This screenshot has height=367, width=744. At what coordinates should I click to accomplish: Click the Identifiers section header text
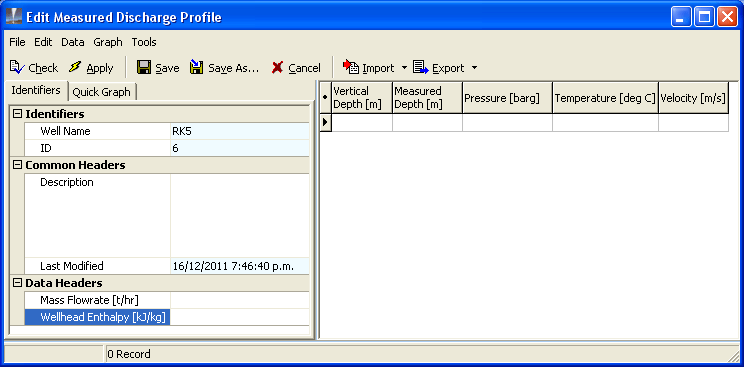coord(55,114)
